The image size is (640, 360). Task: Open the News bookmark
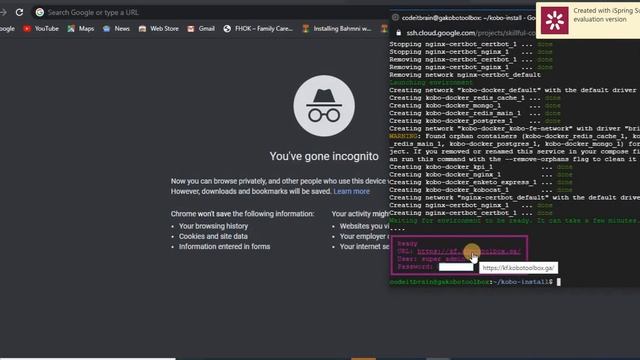(x=116, y=29)
